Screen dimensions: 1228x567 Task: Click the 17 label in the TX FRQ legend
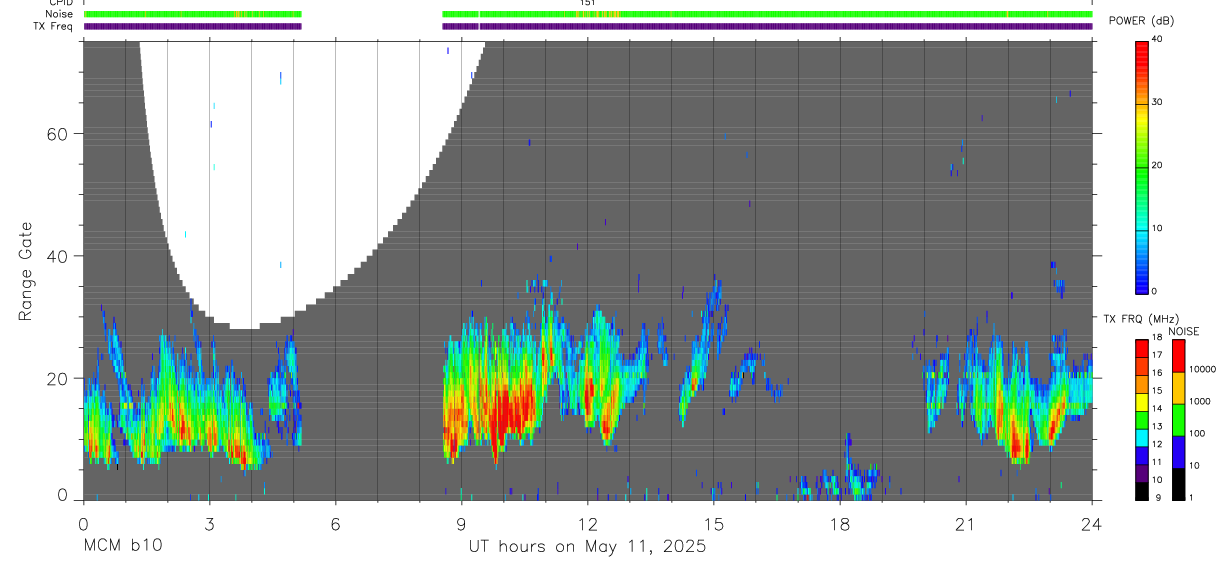1156,355
